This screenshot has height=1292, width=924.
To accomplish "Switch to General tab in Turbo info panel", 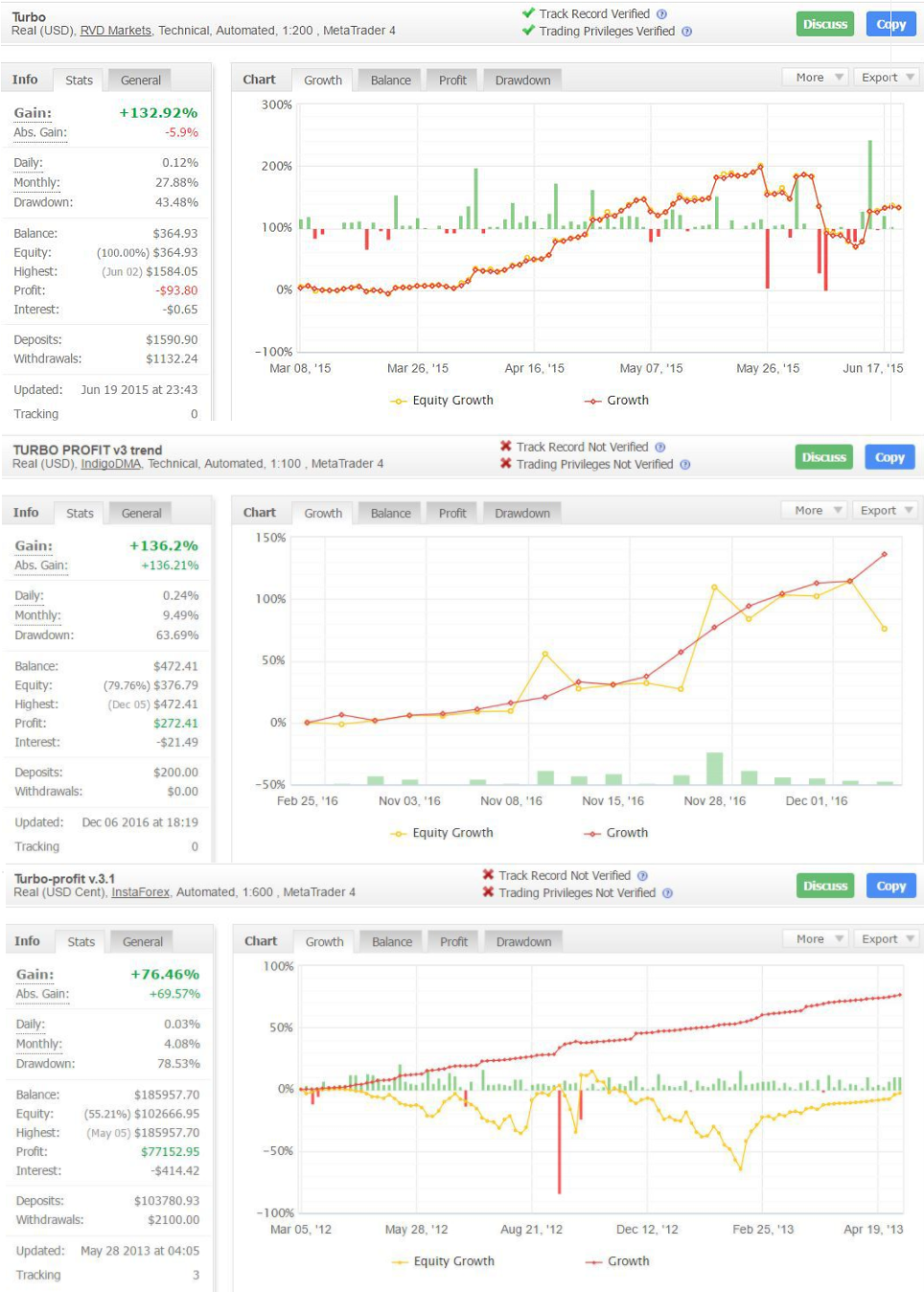I will pos(140,81).
